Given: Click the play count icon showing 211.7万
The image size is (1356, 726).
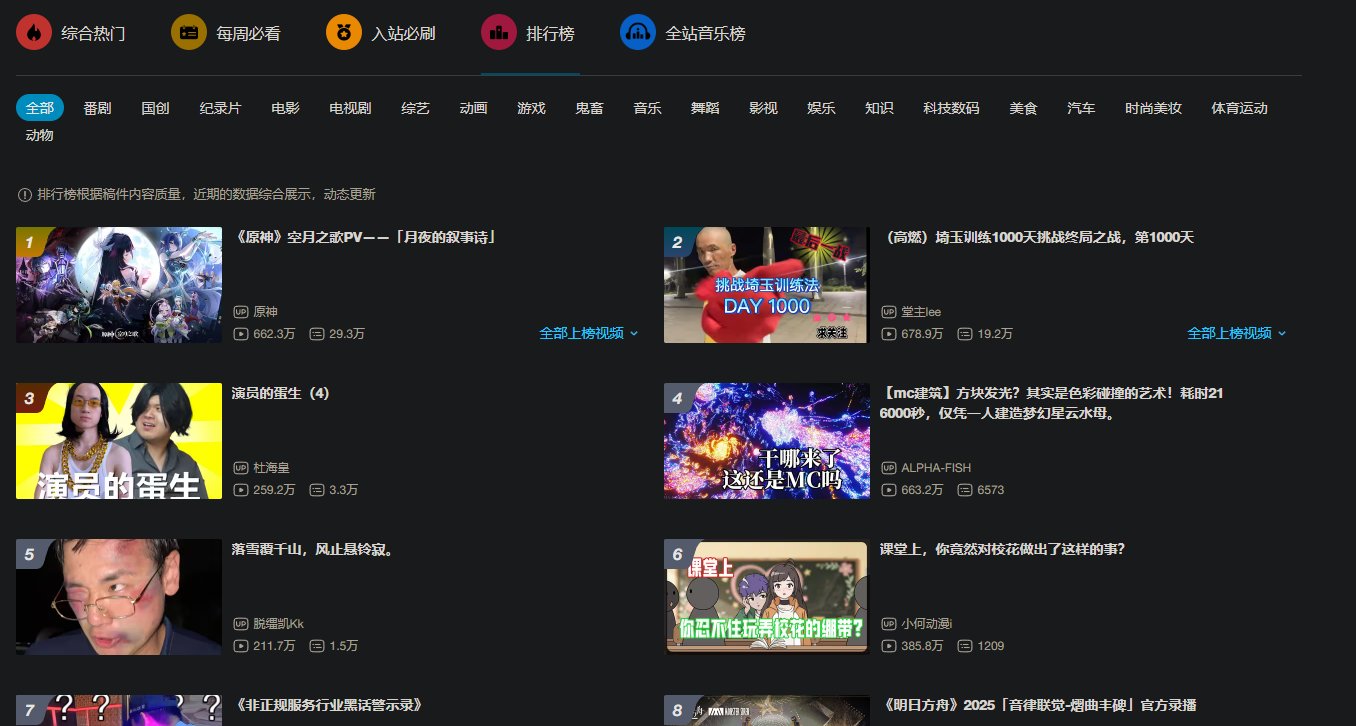Looking at the screenshot, I should click(x=240, y=646).
